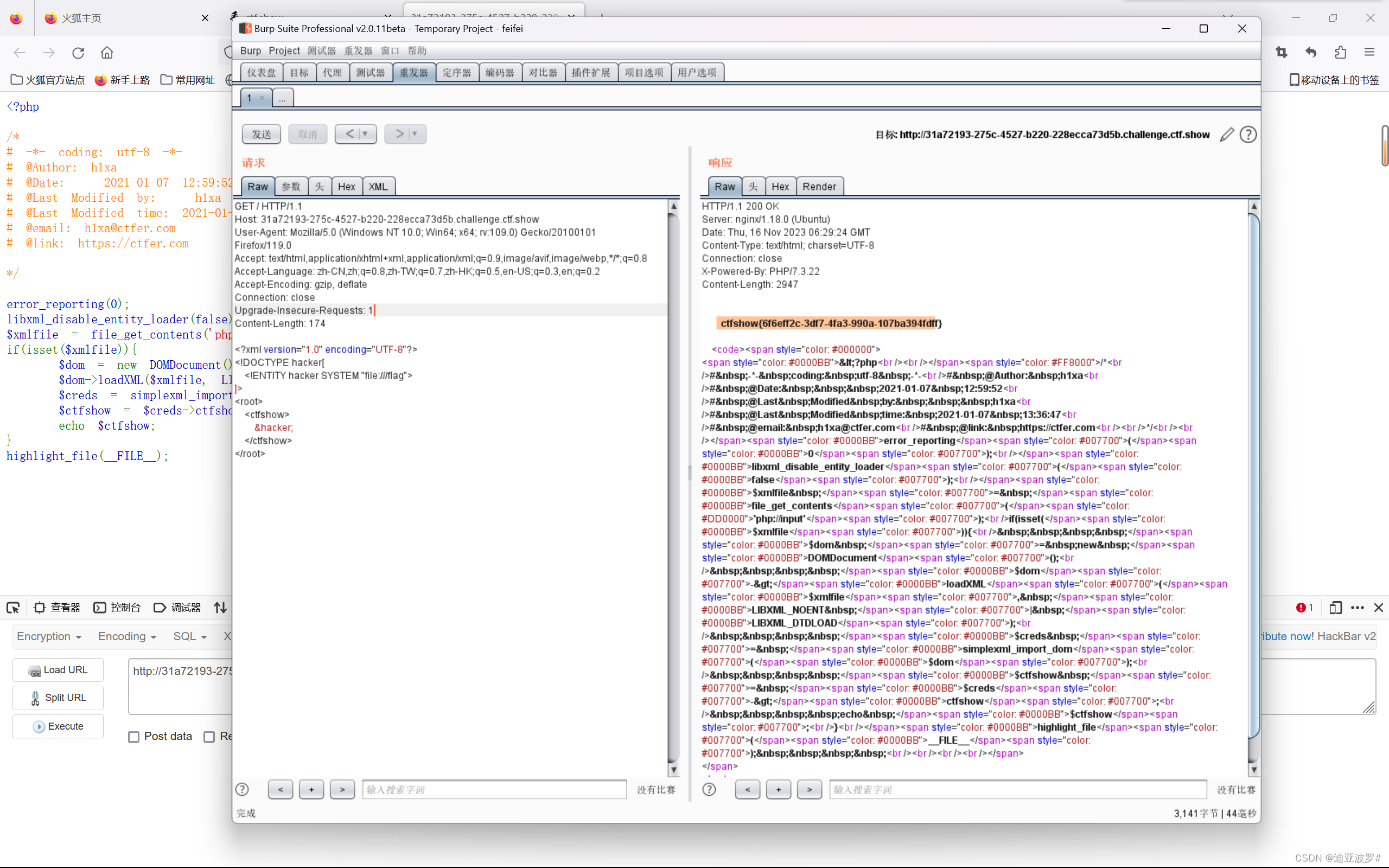Open the Project menu in Burp
This screenshot has height=868, width=1389.
284,50
